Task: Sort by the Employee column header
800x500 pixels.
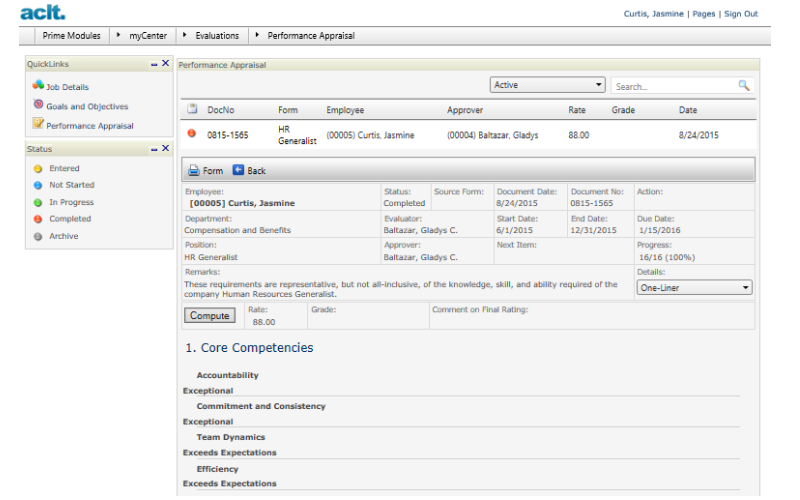Action: click(x=345, y=110)
